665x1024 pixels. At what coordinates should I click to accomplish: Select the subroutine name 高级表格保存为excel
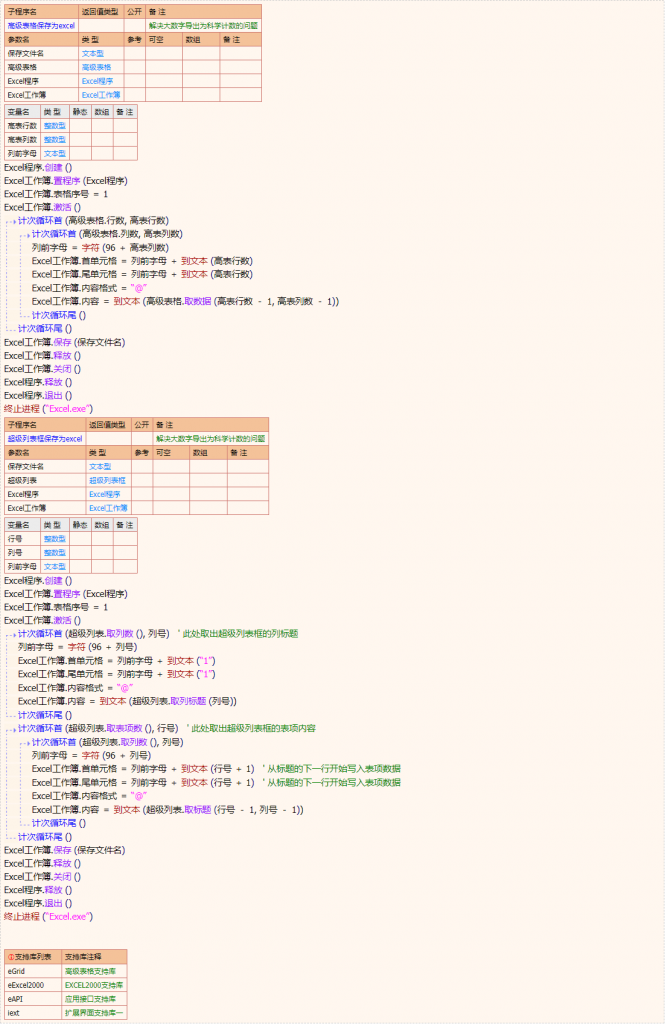click(41, 25)
